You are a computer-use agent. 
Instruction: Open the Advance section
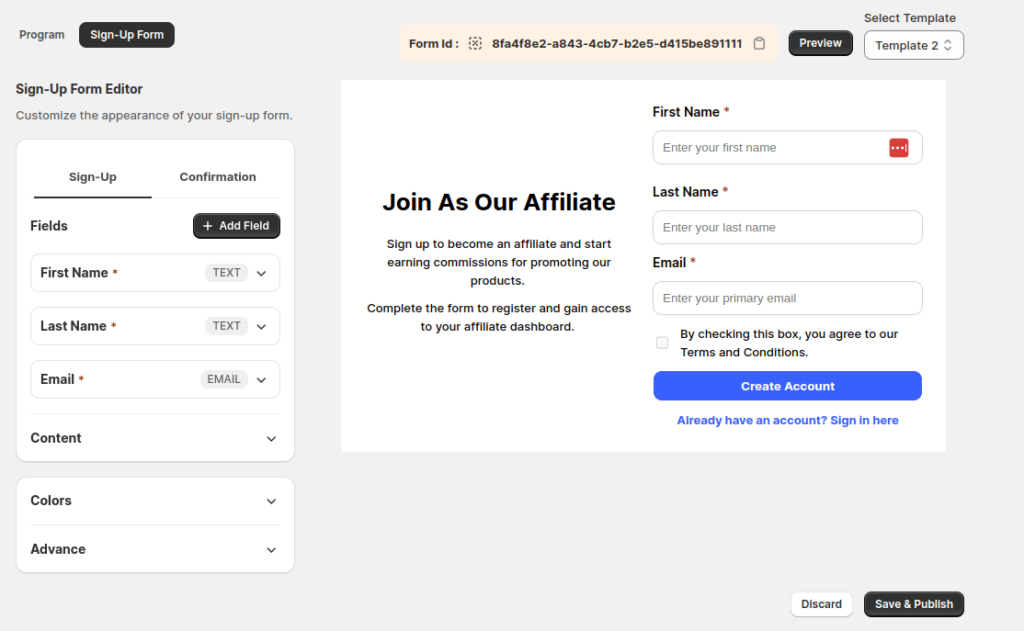click(x=270, y=549)
